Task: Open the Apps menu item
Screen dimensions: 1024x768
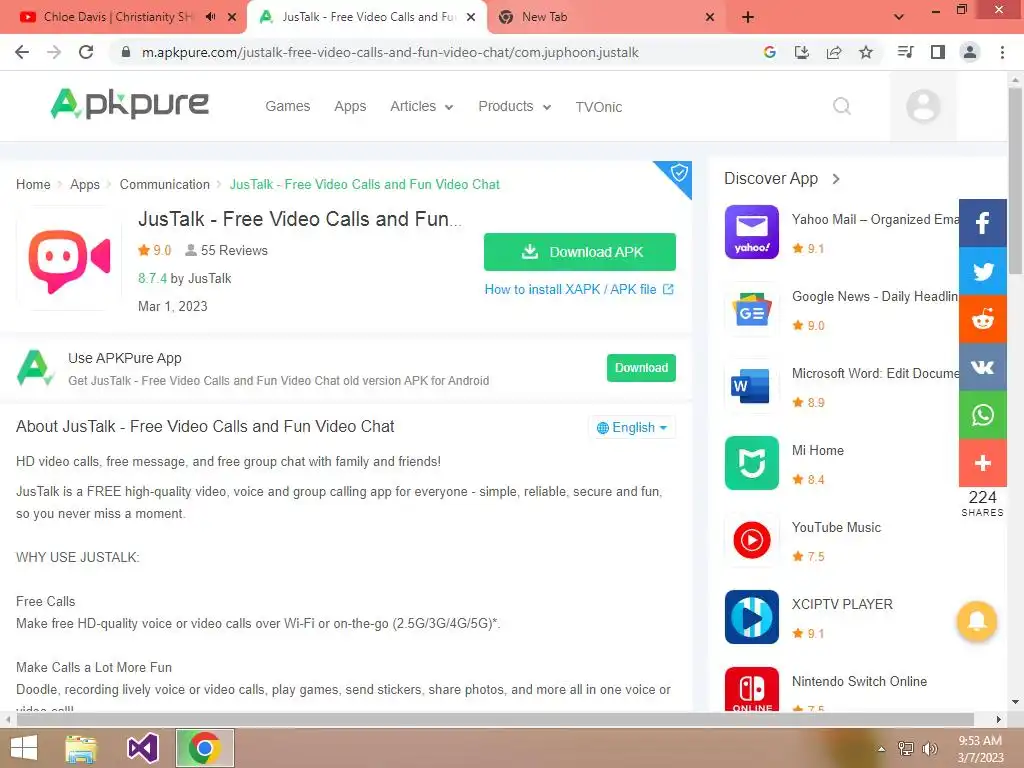Action: coord(350,106)
